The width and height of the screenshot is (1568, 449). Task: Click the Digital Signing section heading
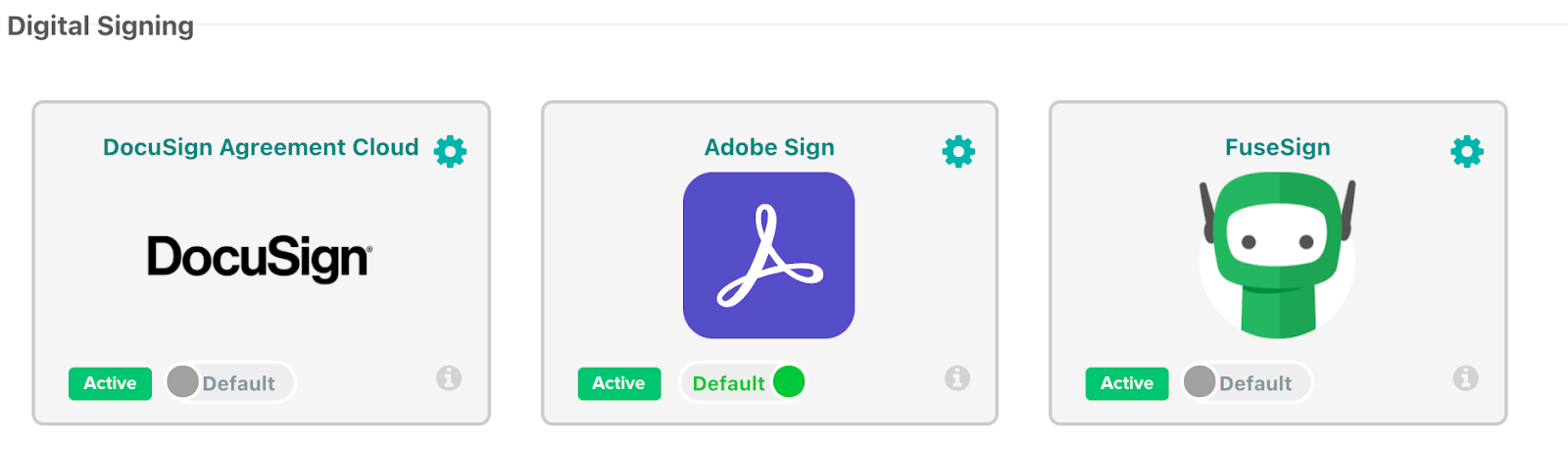[x=101, y=26]
